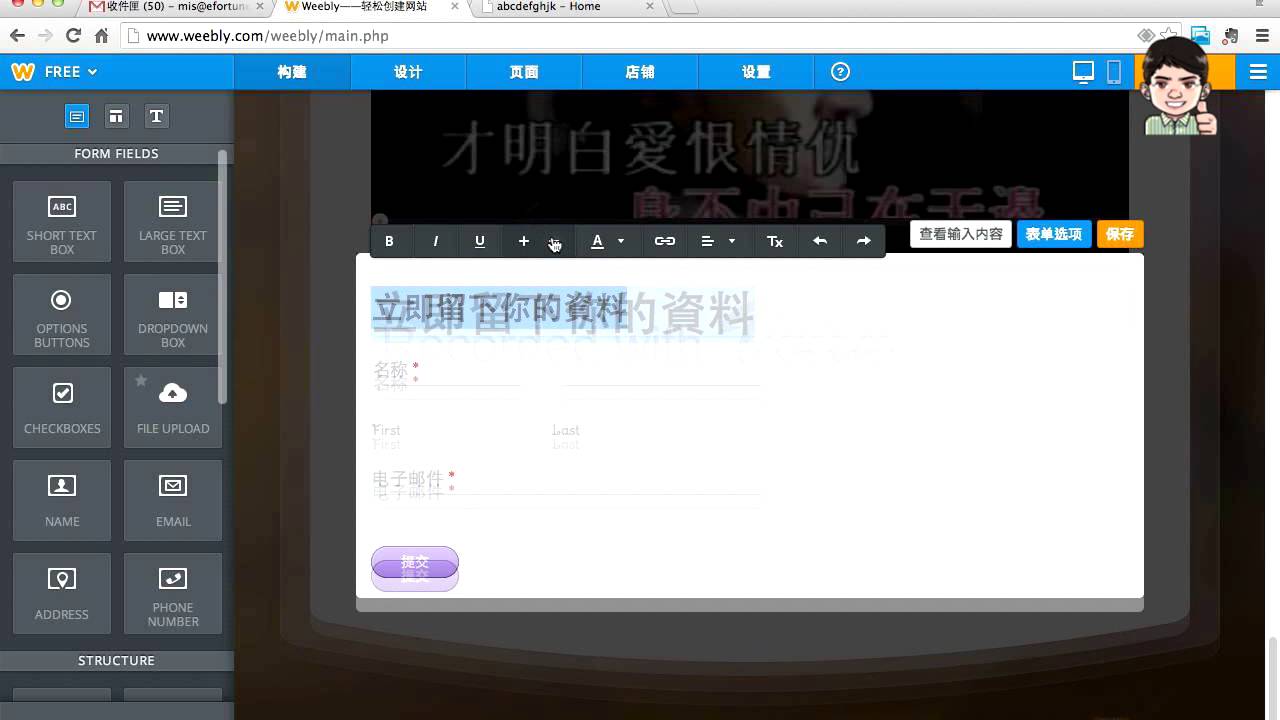Click the browser address bar
Image resolution: width=1280 pixels, height=720 pixels.
click(640, 36)
